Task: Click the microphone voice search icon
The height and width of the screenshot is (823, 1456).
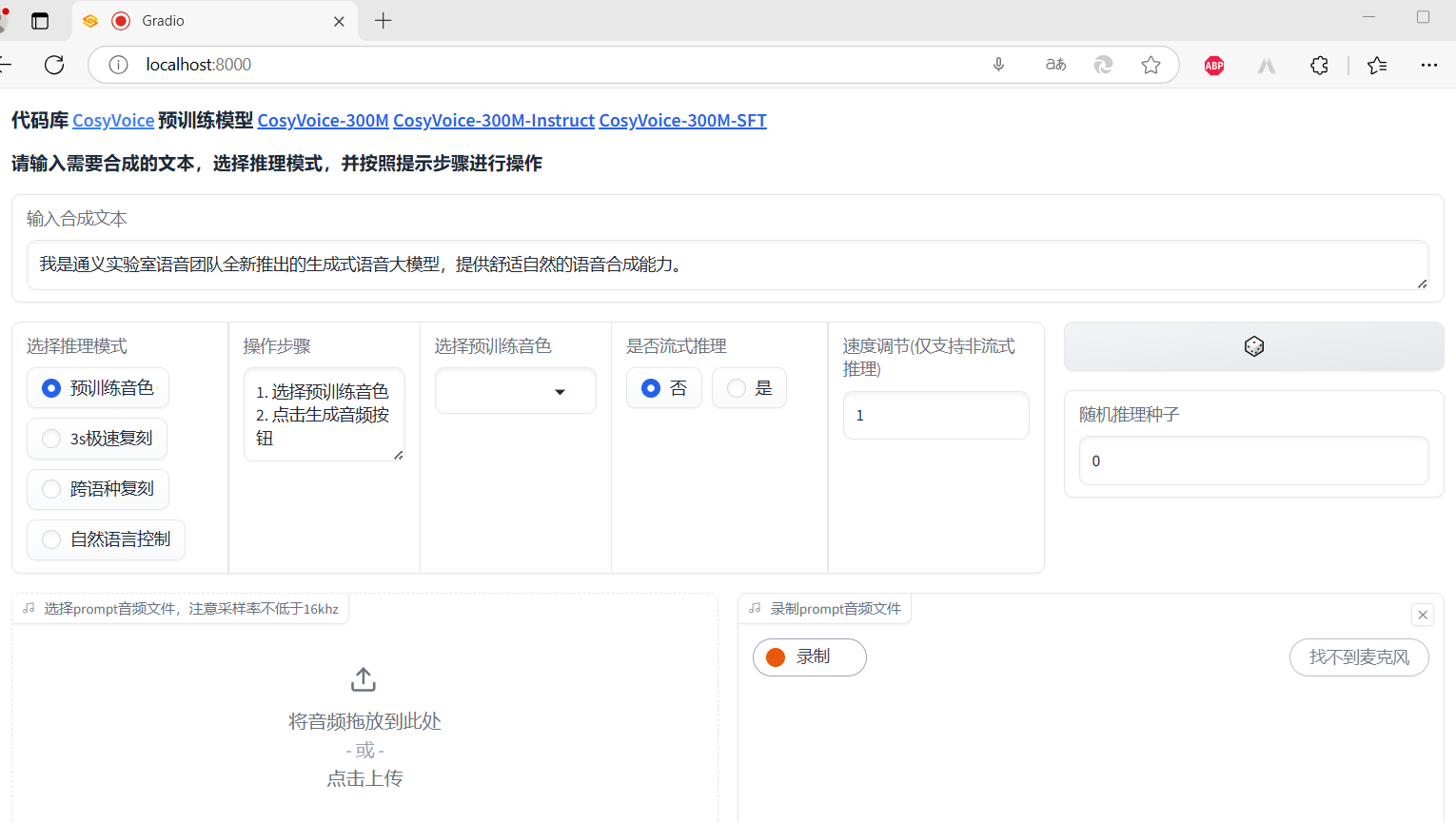Action: (998, 65)
